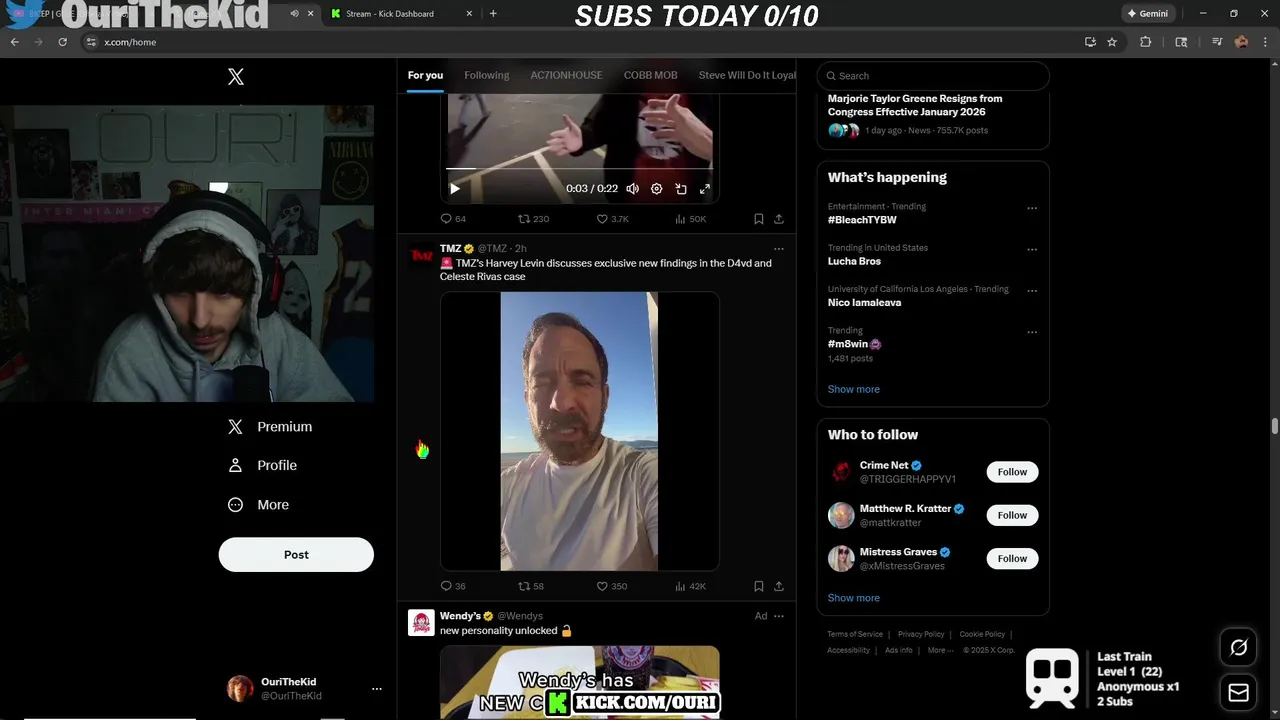Open video settings gear in top post
Image resolution: width=1280 pixels, height=720 pixels.
(656, 188)
